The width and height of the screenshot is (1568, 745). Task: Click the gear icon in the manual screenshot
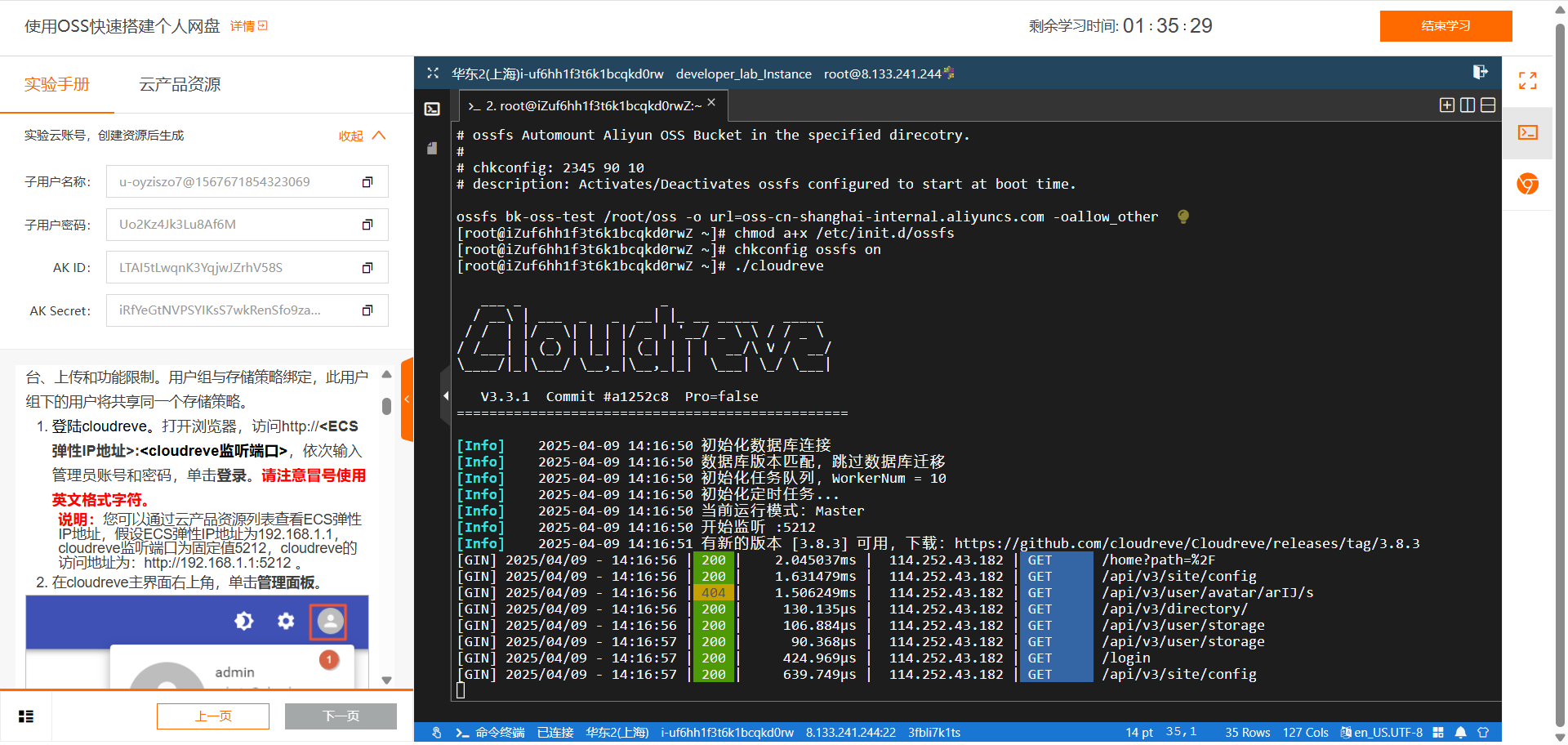pyautogui.click(x=285, y=621)
